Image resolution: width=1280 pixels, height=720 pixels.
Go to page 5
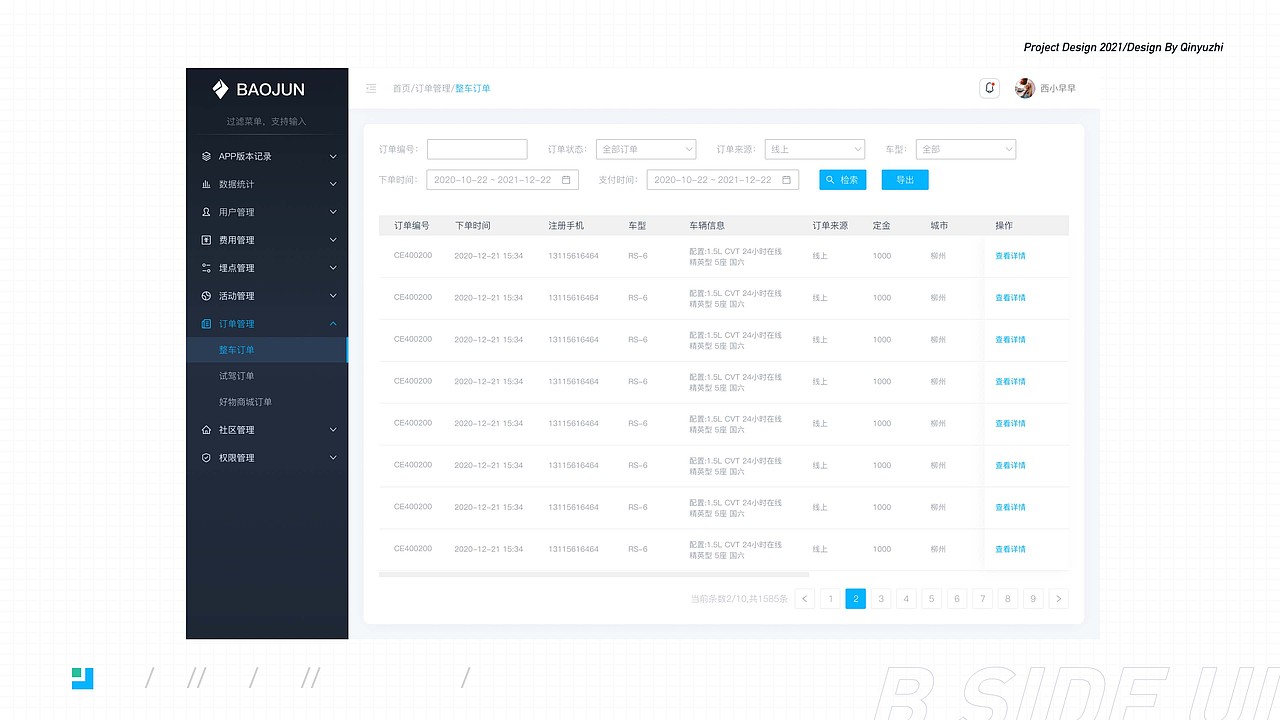[932, 599]
